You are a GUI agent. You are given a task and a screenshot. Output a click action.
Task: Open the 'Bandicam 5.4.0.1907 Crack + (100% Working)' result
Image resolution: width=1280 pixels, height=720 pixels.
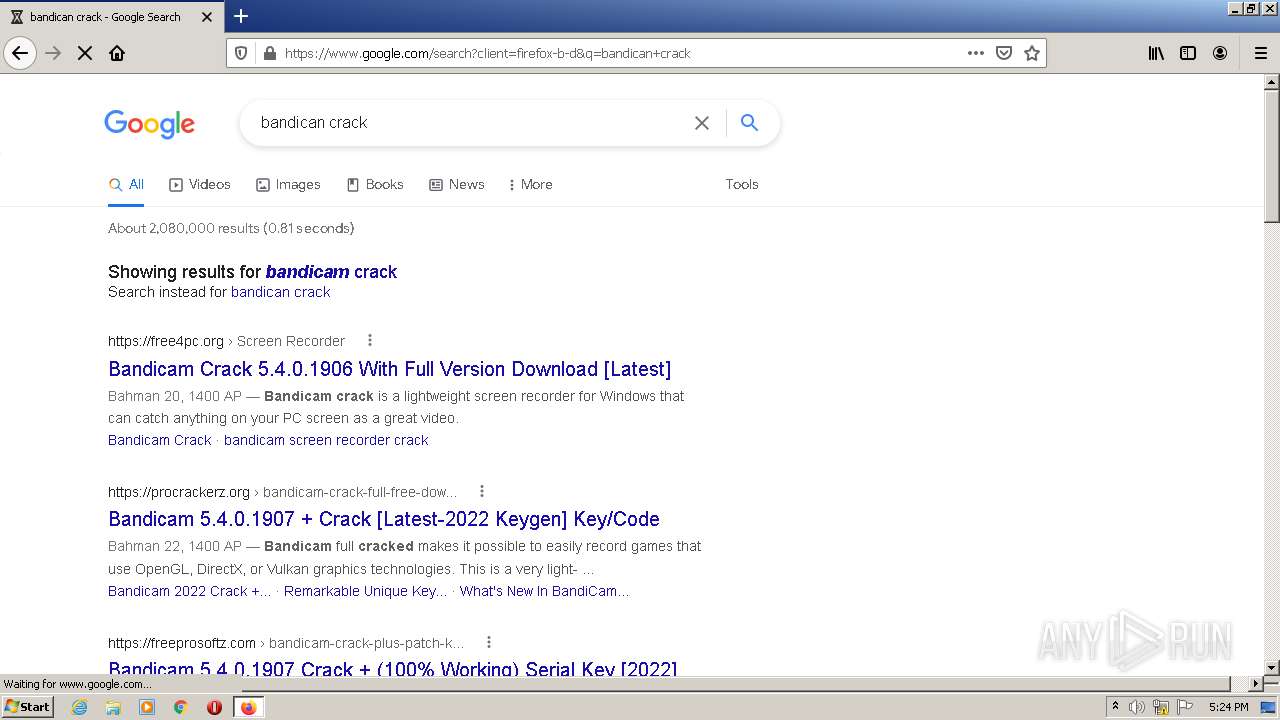coord(393,668)
